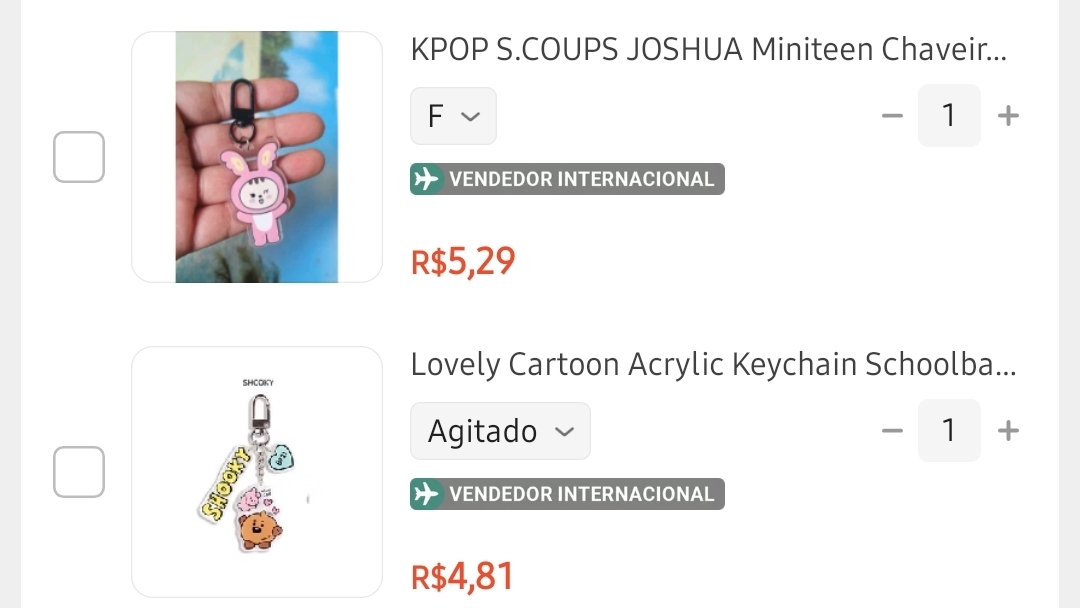Open the KPOP S.COUPS JOSHUA Miniteen product title
1080x608 pixels.
708,49
